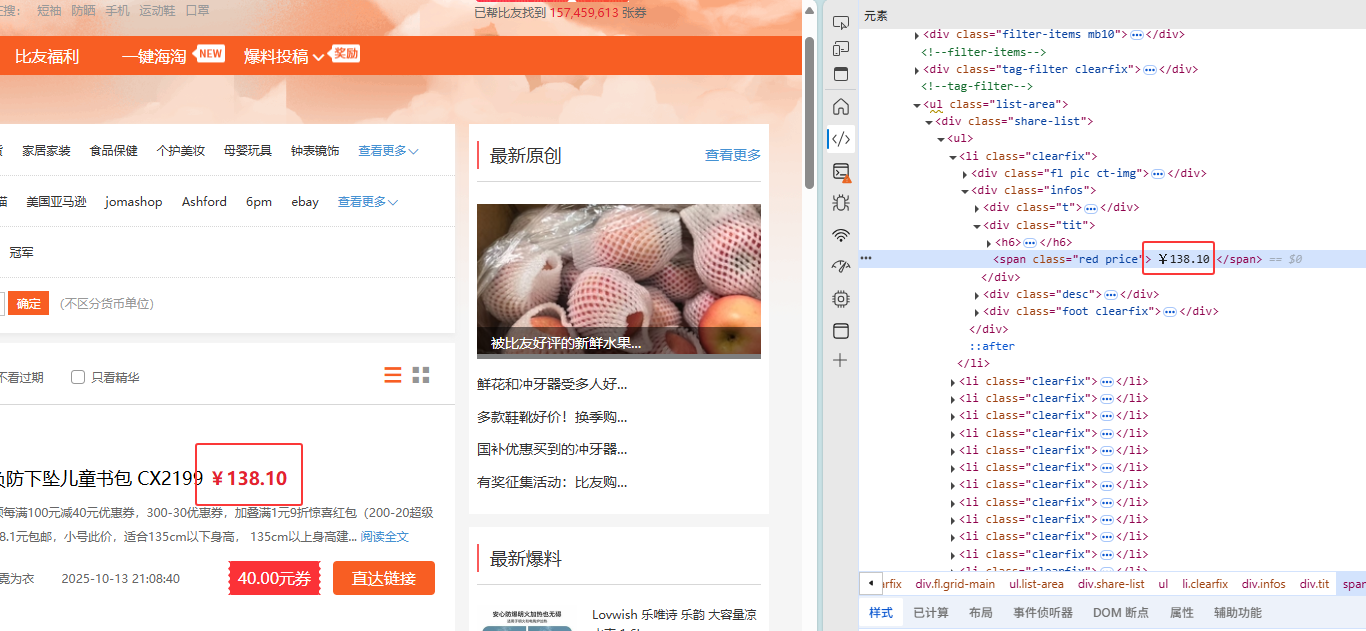Expand 查看更多 beside ebay
Viewport: 1366px width, 631px height.
click(368, 202)
